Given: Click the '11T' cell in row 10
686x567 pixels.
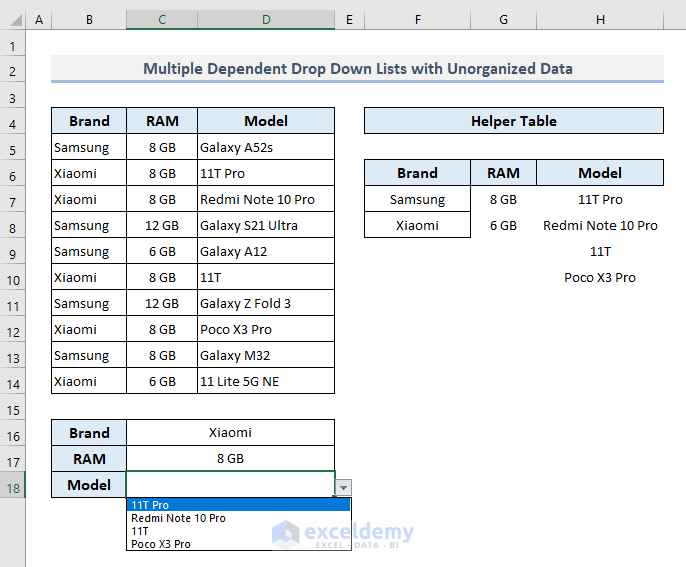Looking at the screenshot, I should 266,277.
